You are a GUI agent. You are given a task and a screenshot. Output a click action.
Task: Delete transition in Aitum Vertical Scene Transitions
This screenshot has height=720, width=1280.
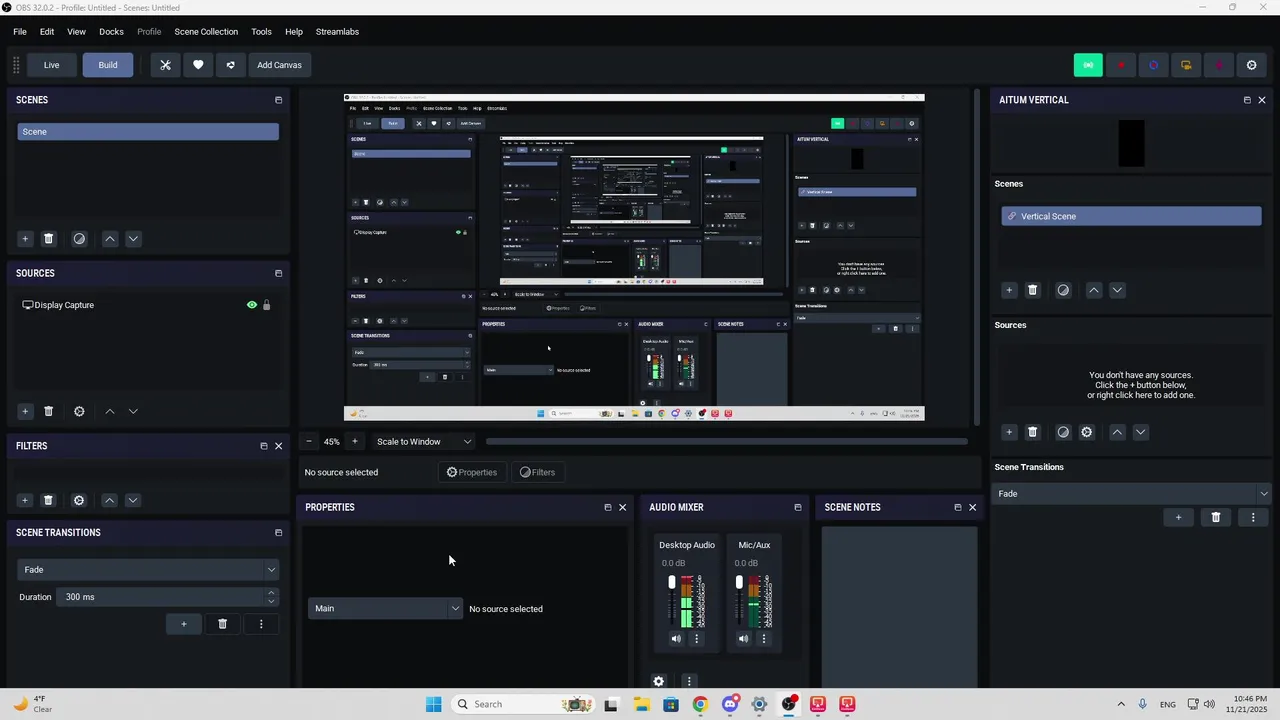1216,517
